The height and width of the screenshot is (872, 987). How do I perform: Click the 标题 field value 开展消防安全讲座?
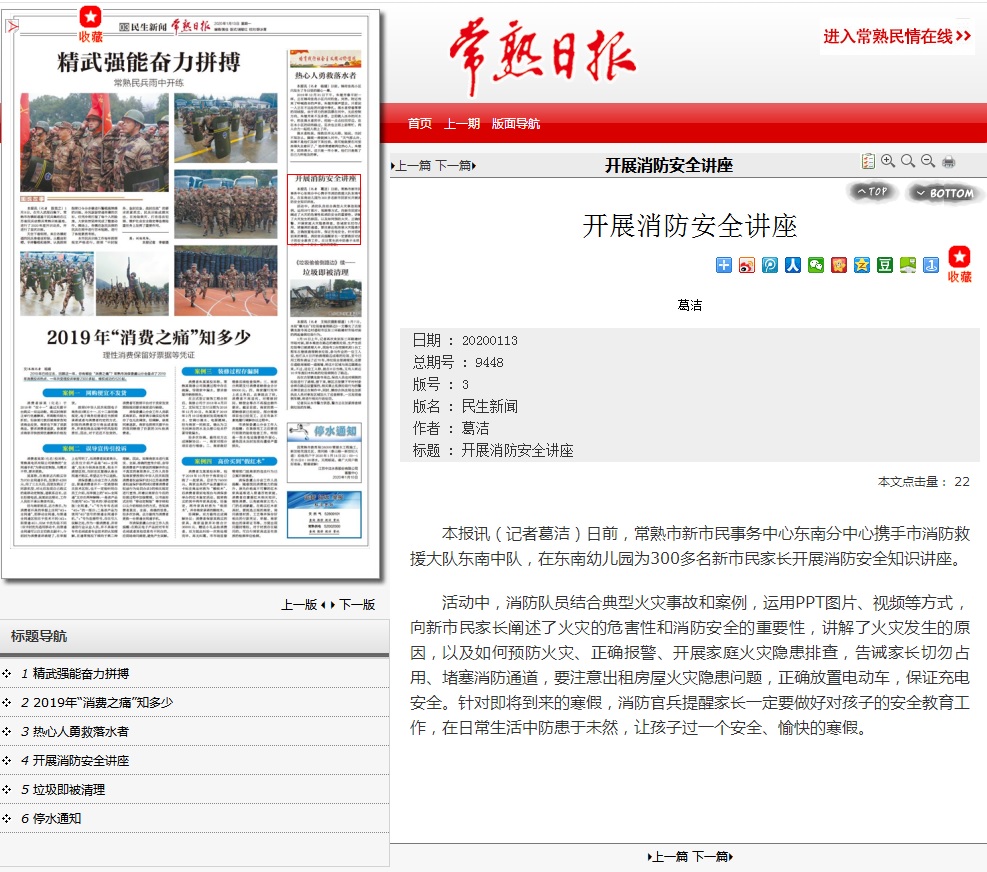tap(517, 450)
